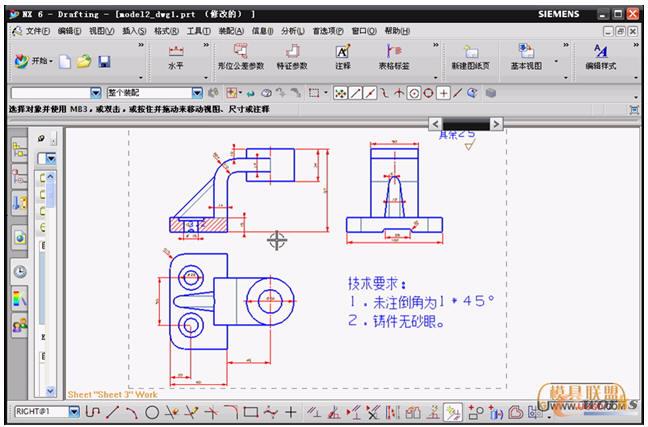
Task: Open the 首选项(P) menu
Action: [325, 31]
